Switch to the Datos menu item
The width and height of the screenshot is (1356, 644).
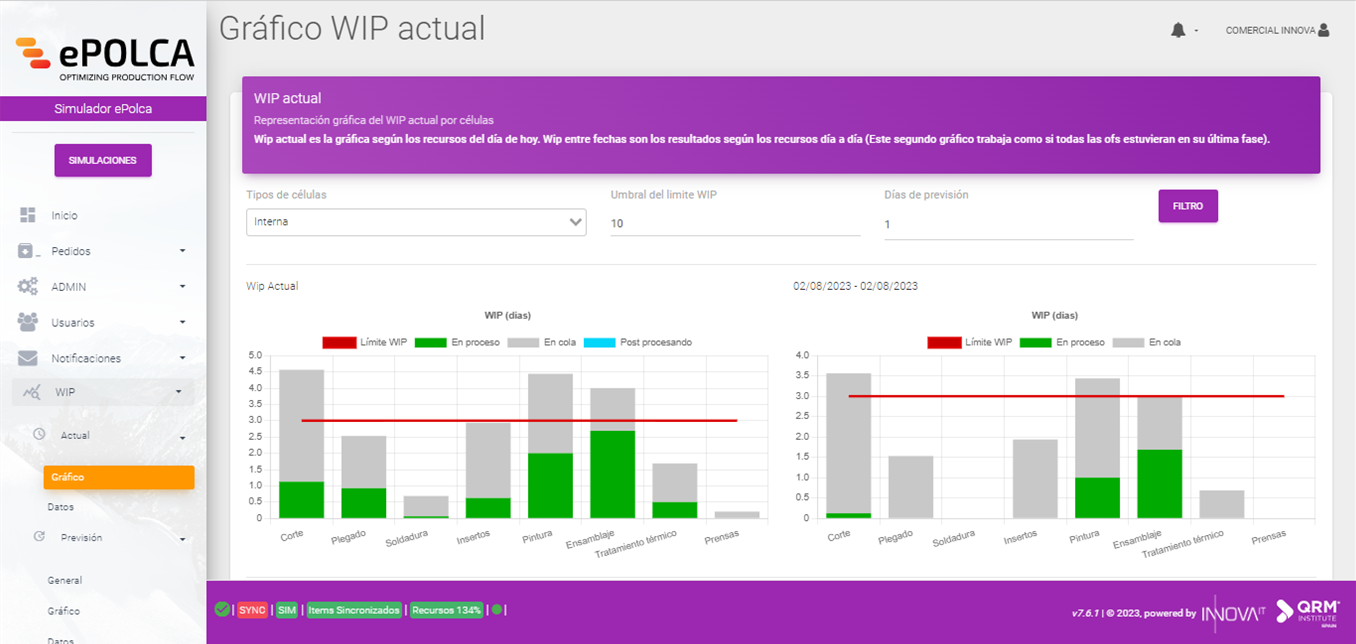tap(60, 507)
